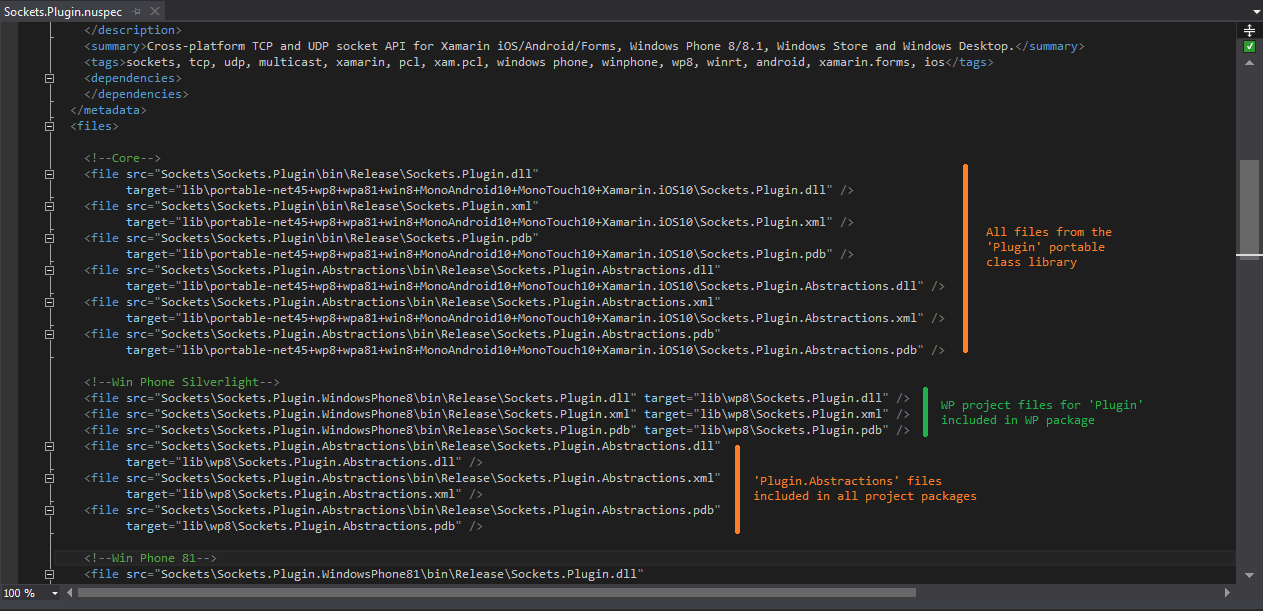Click the portable target line ending Sockets.Plugin.xml
Image resolution: width=1263 pixels, height=611 pixels.
(490, 222)
